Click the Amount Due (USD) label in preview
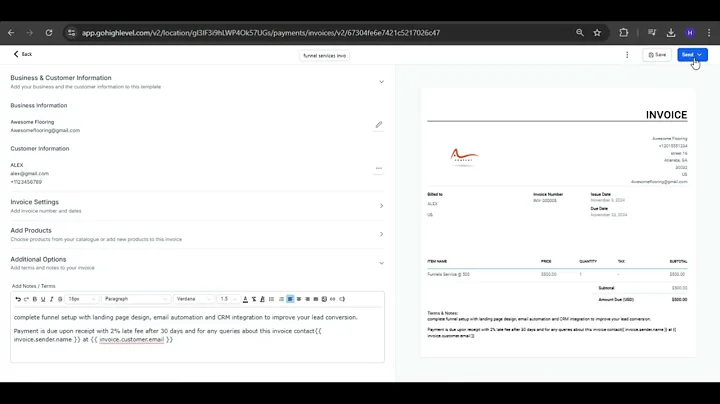720x404 pixels. click(616, 300)
